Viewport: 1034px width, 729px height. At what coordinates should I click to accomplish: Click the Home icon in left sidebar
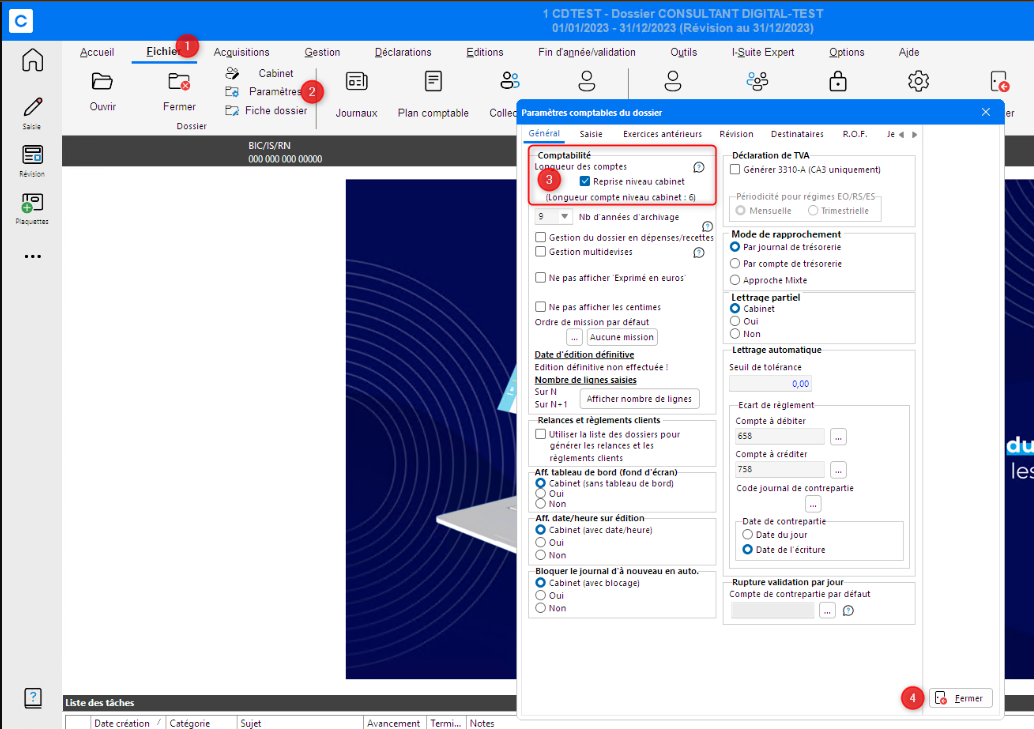point(32,60)
